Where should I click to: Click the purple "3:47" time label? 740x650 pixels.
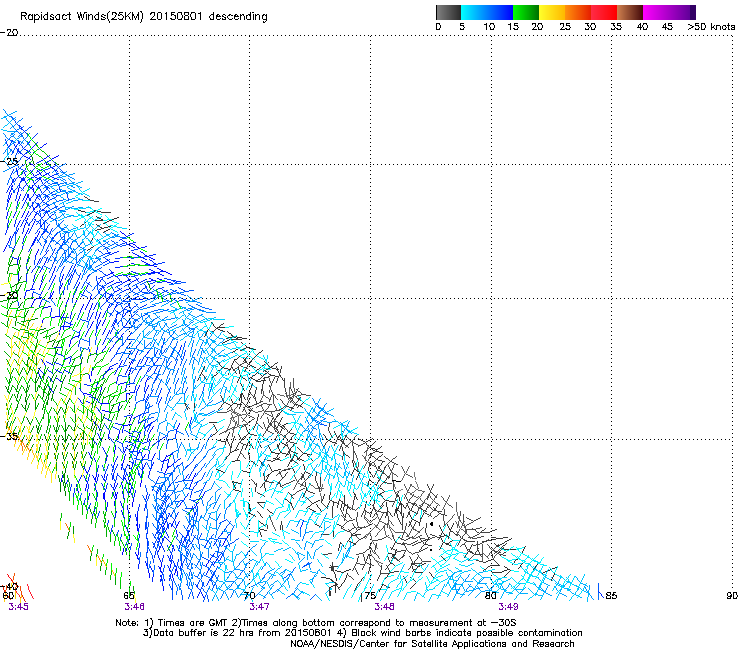260,607
